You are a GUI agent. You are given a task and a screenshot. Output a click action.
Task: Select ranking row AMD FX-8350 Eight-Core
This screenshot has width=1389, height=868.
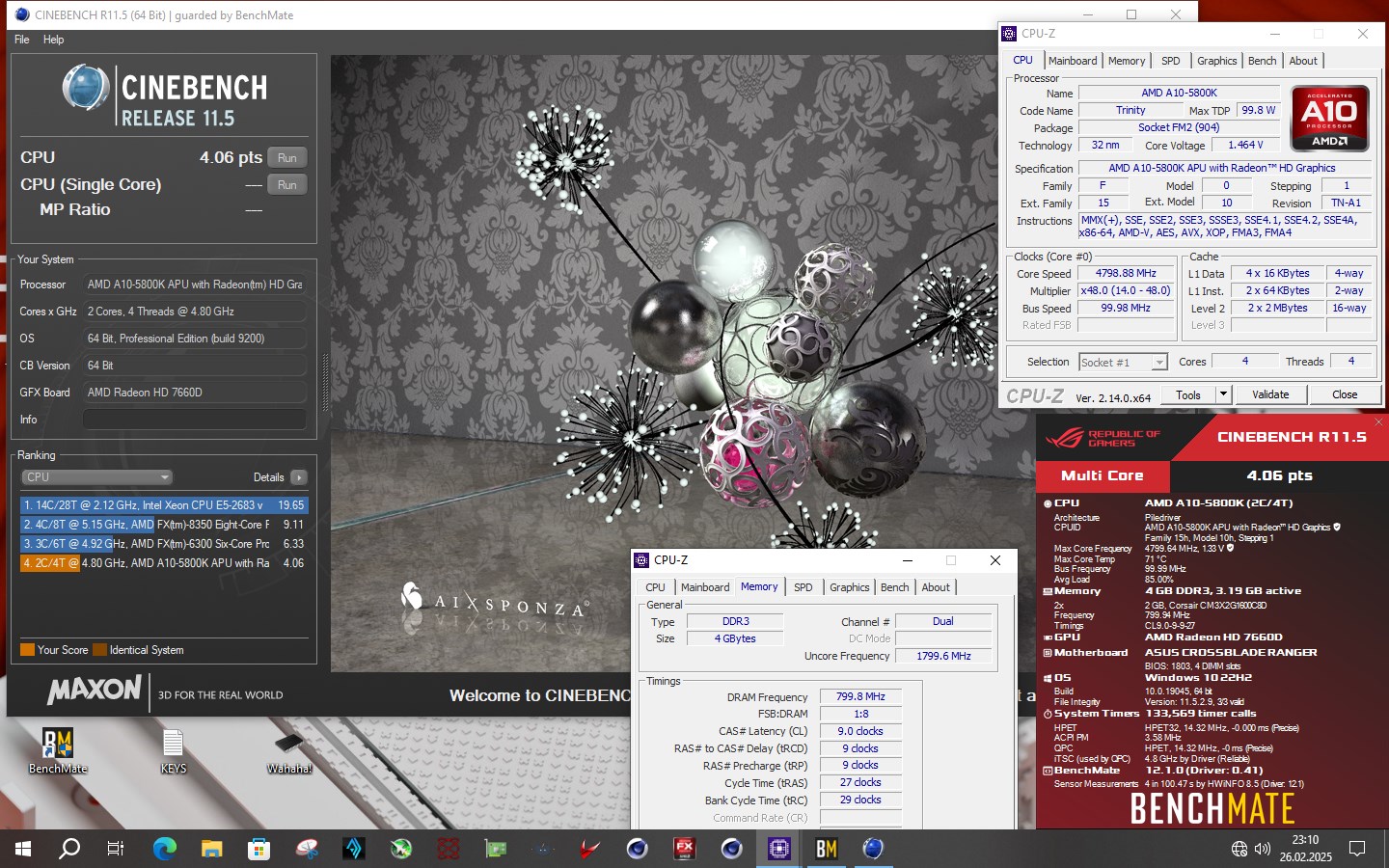click(163, 525)
